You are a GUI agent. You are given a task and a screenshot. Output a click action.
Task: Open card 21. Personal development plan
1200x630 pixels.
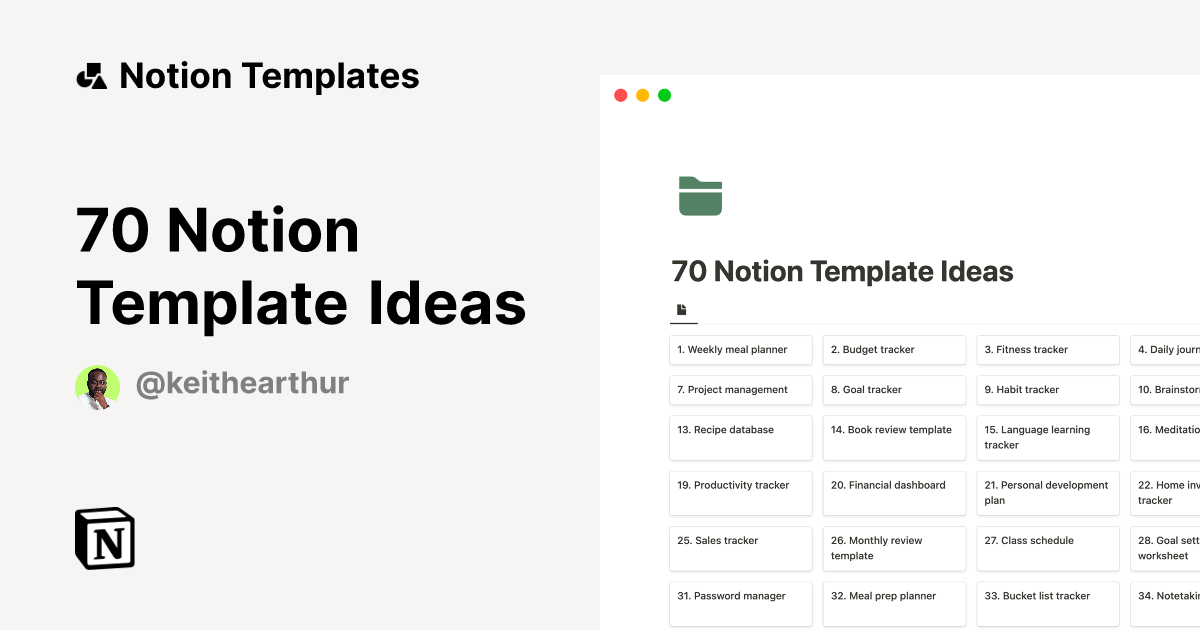pos(1048,493)
